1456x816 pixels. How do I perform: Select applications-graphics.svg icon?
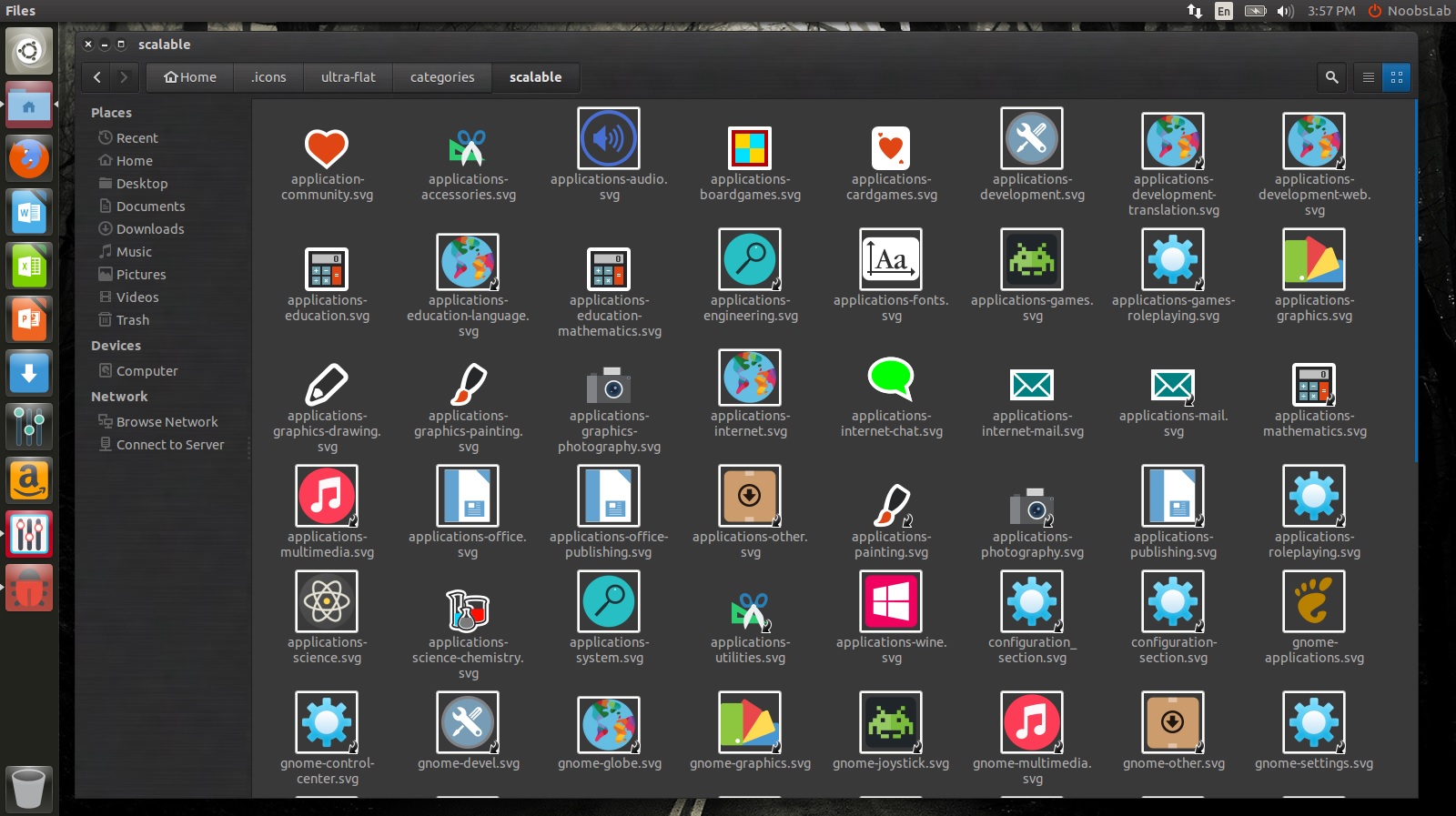click(x=1314, y=259)
